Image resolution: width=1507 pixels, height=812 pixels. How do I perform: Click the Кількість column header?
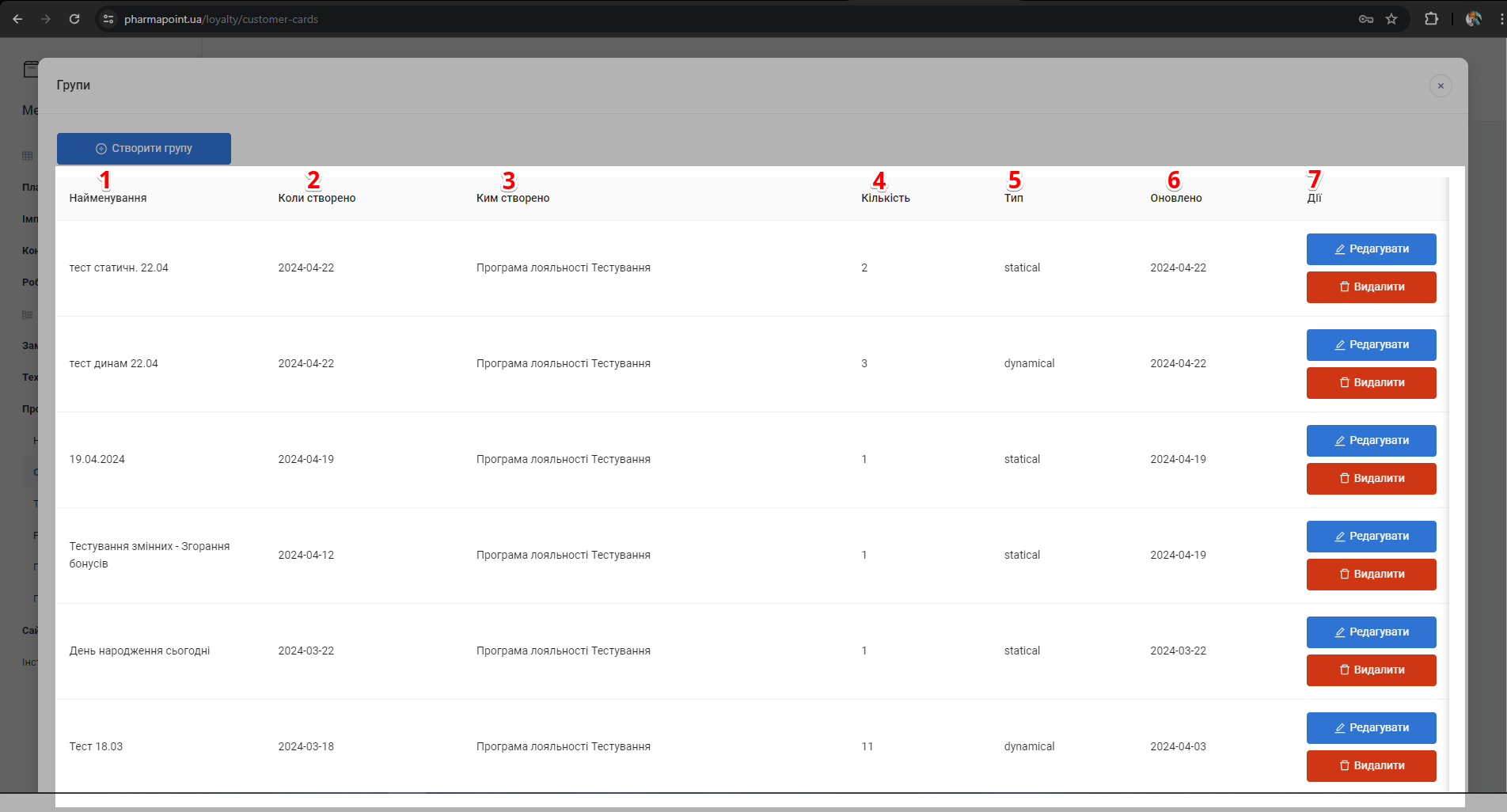click(885, 198)
